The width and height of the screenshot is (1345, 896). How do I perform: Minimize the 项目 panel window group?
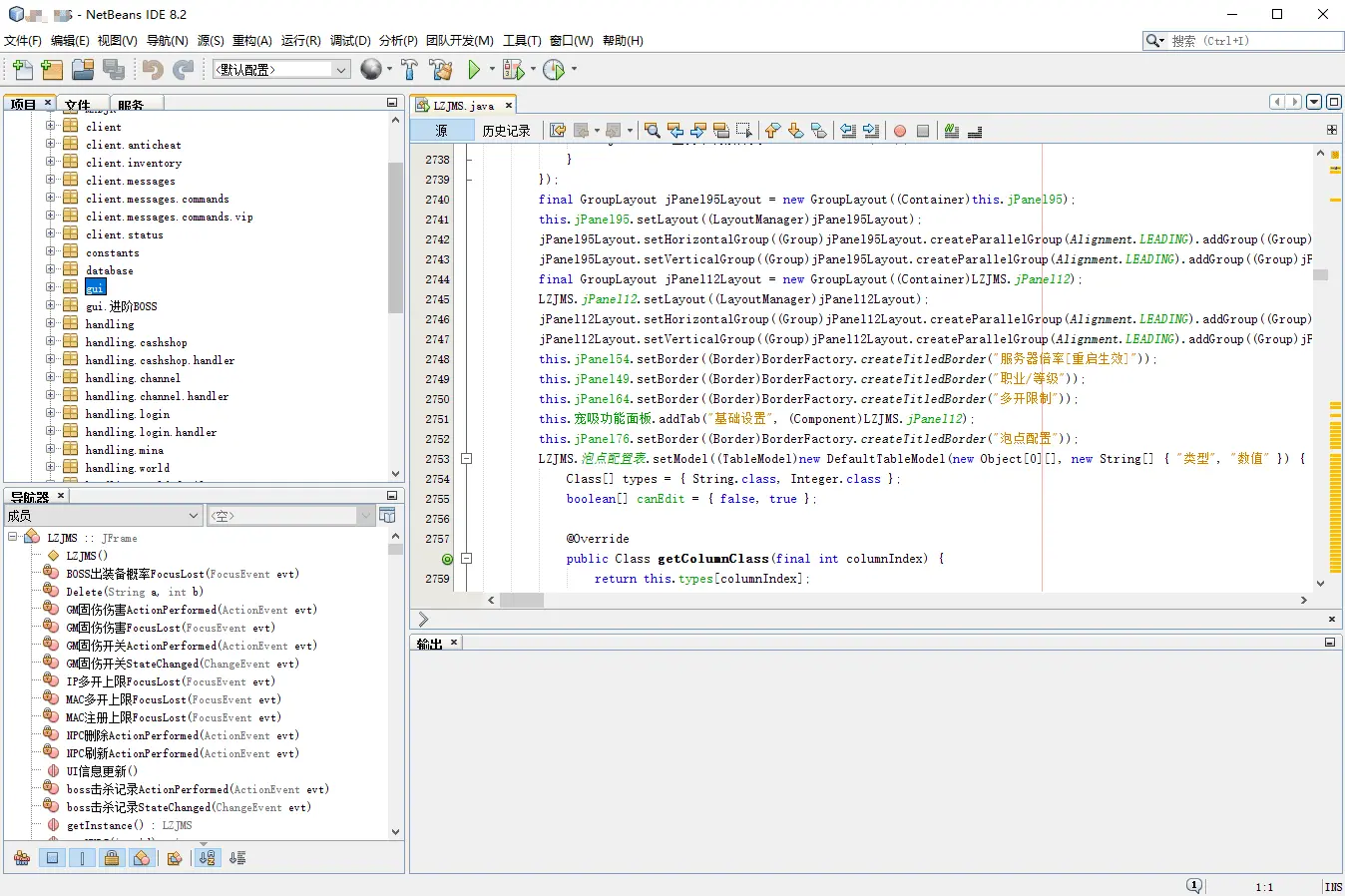coord(392,103)
